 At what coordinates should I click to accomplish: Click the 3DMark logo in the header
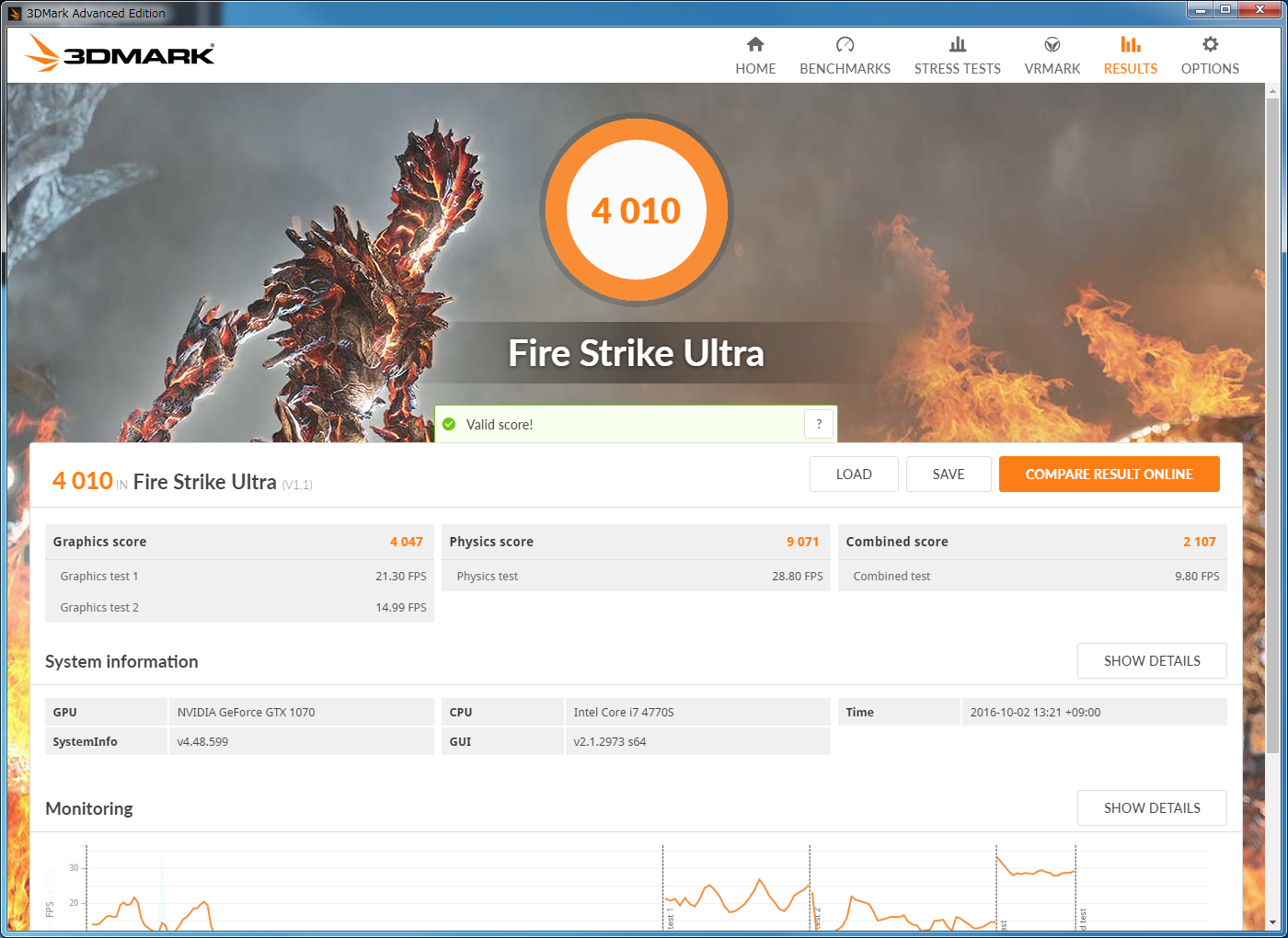tap(120, 53)
